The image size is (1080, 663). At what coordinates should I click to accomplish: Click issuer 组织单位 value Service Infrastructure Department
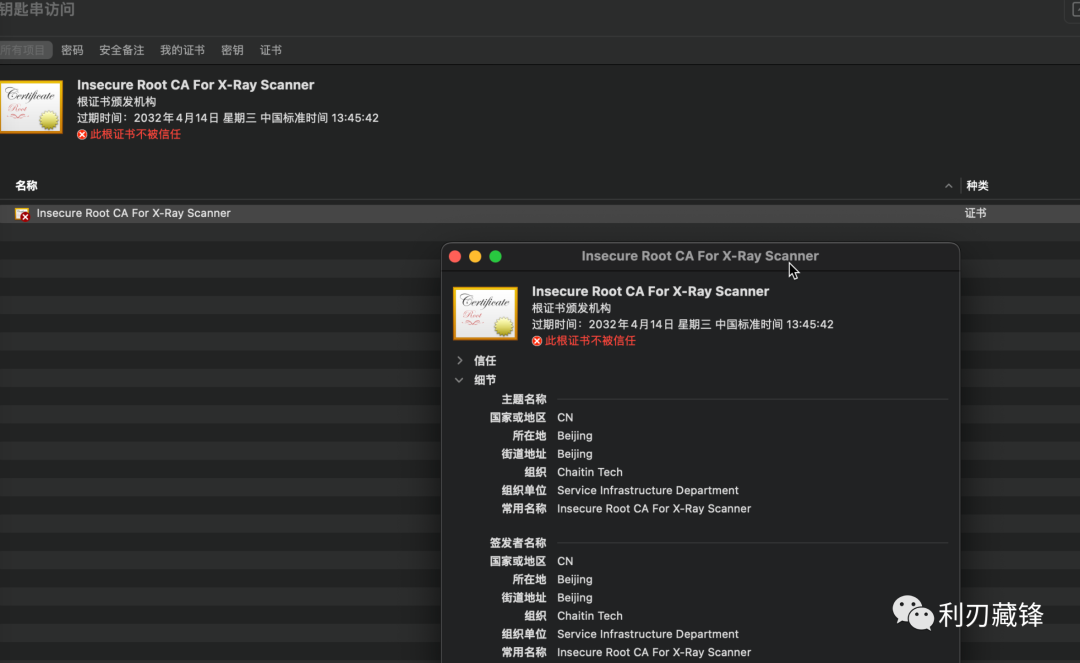point(647,634)
